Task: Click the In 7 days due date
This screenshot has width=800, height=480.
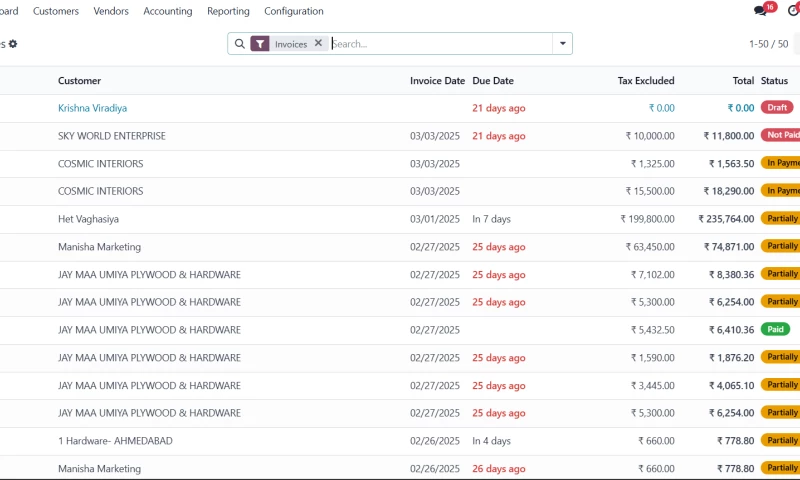Action: 491,219
